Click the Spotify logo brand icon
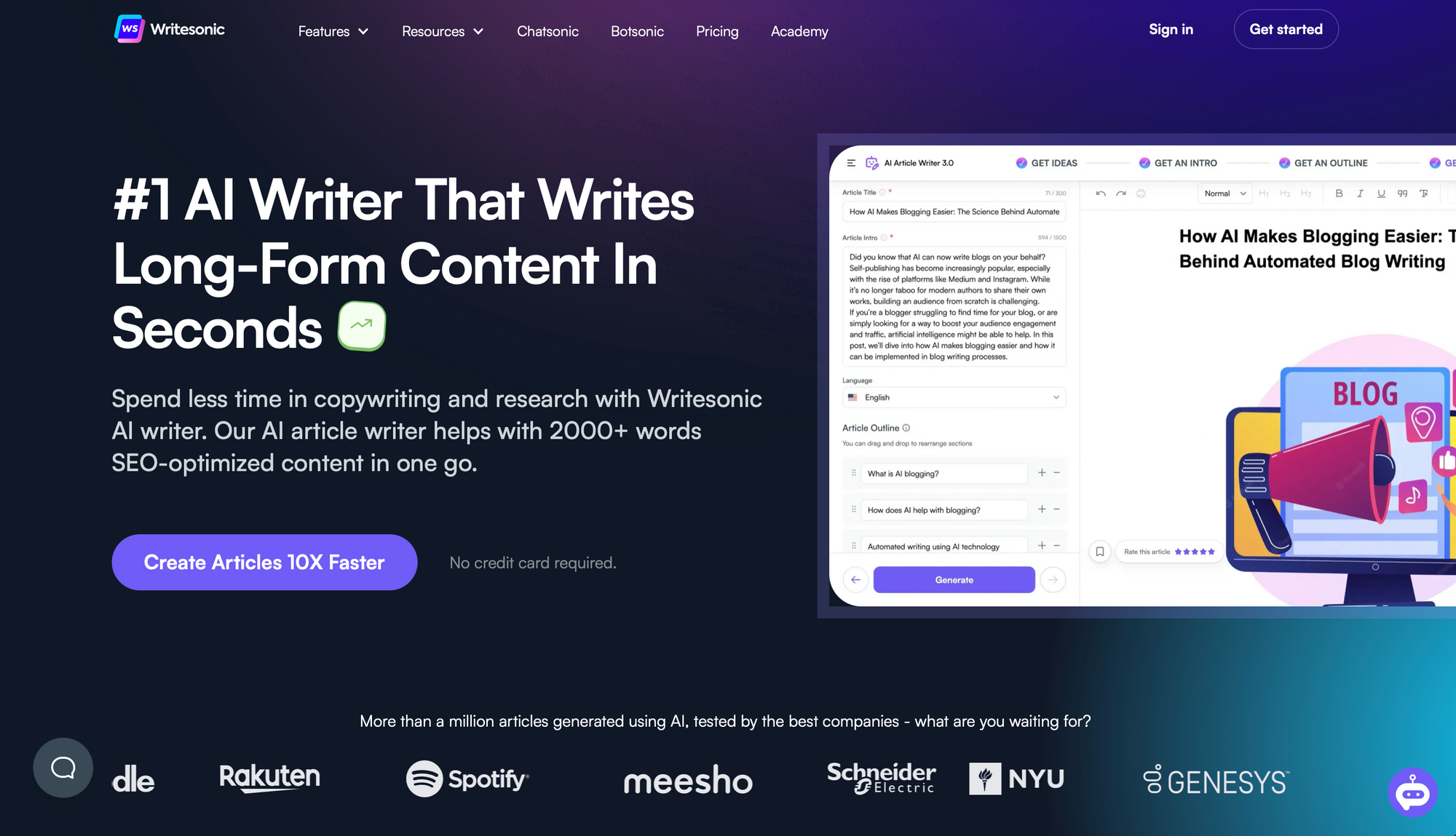This screenshot has height=836, width=1456. [467, 778]
